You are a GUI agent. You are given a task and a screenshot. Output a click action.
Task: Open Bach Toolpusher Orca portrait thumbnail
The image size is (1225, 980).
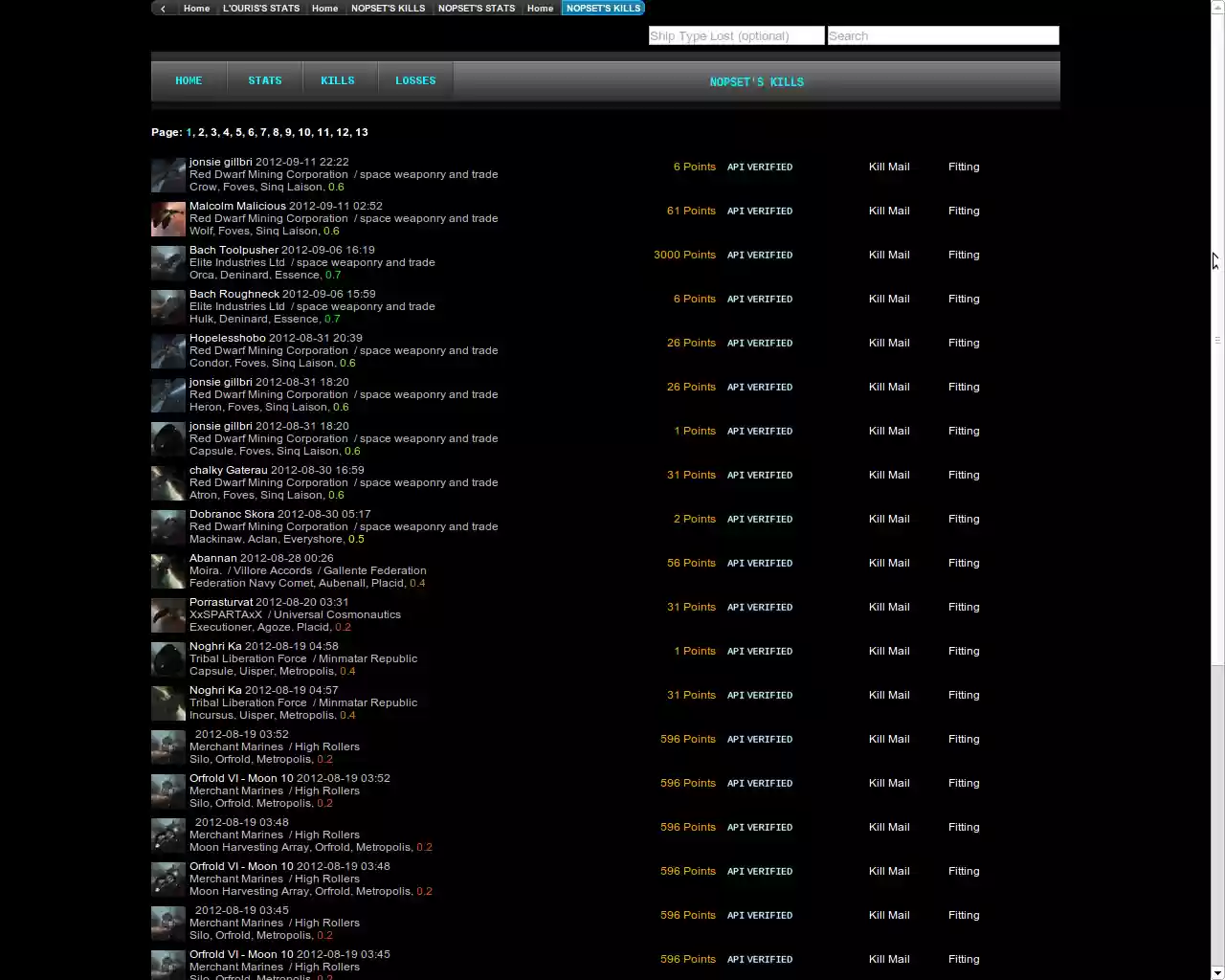point(168,263)
